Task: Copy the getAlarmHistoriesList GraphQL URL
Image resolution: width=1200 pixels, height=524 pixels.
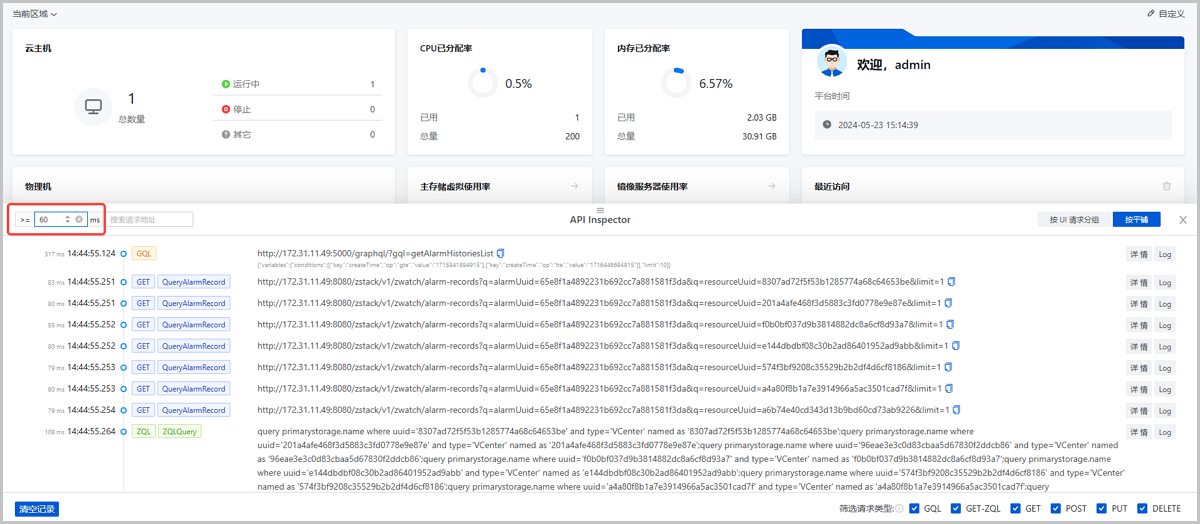Action: (x=501, y=253)
